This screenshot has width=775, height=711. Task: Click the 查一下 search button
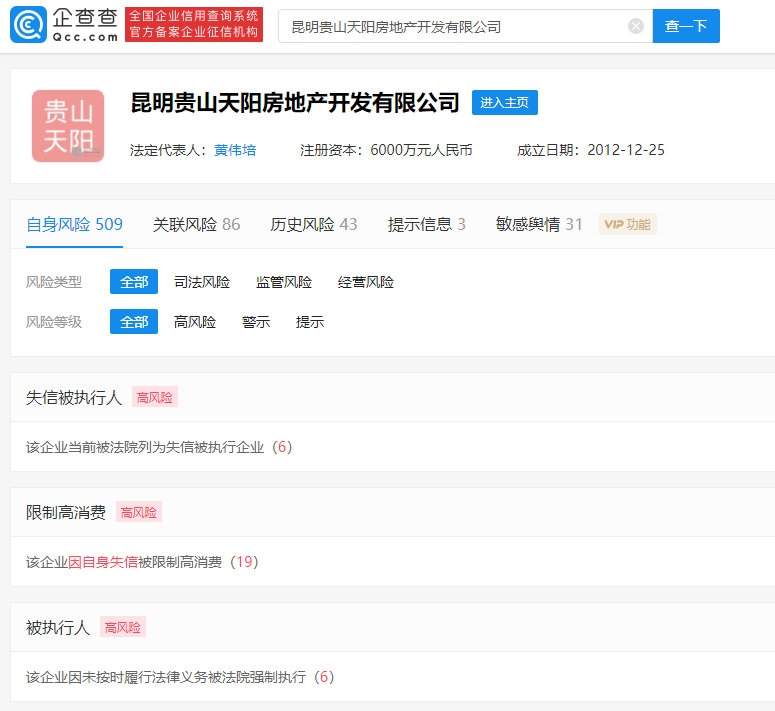686,27
